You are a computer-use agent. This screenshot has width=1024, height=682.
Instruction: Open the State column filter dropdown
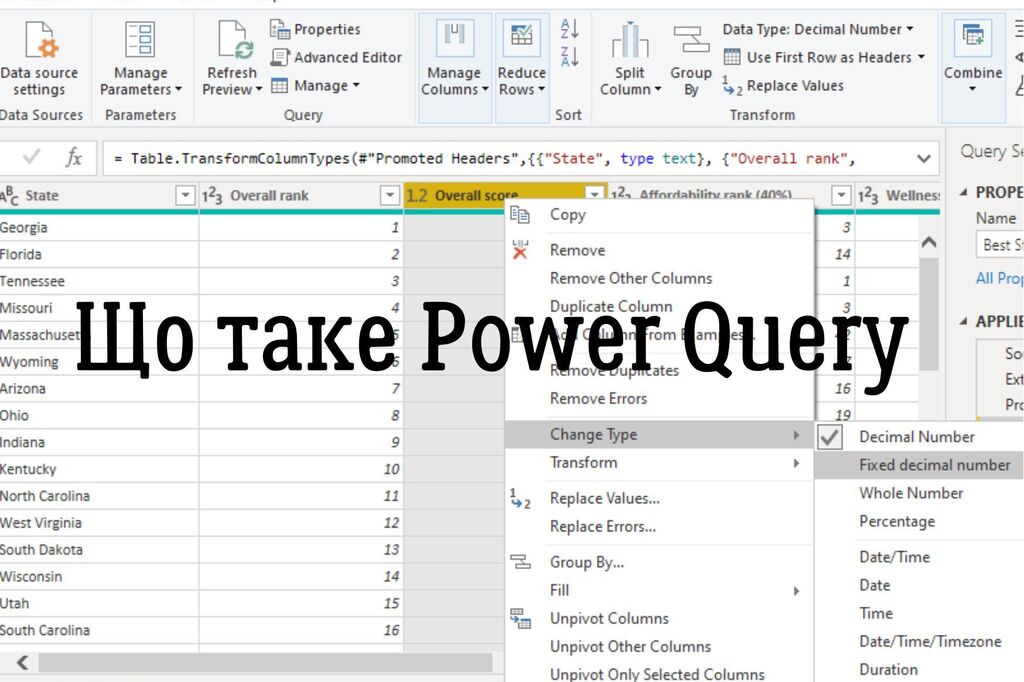click(x=185, y=195)
